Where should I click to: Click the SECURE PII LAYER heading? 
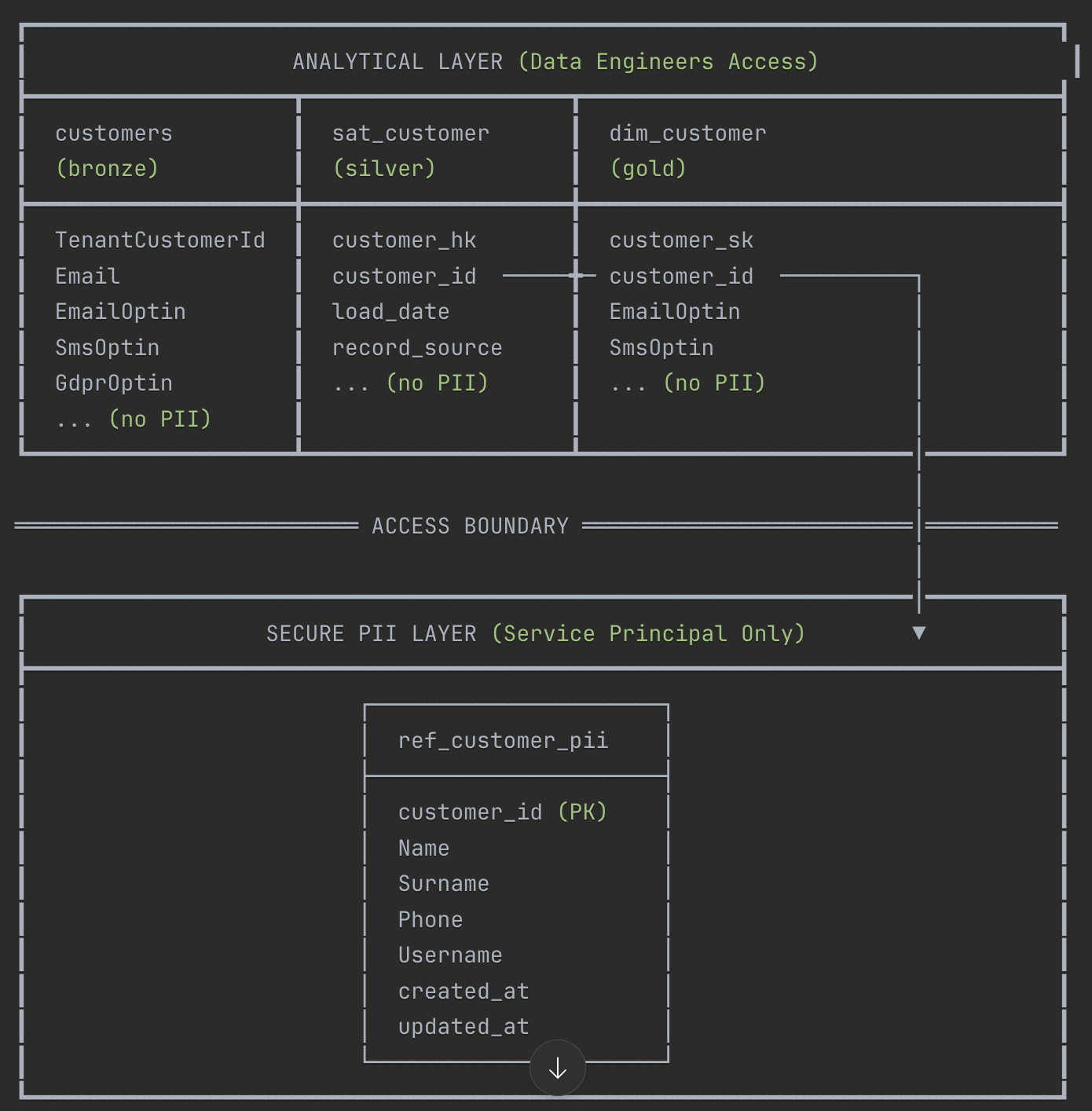coord(536,634)
